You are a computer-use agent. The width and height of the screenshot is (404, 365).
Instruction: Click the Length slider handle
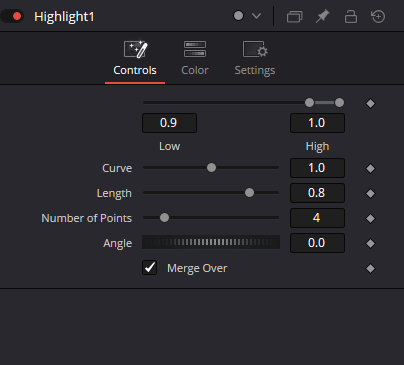tap(249, 192)
